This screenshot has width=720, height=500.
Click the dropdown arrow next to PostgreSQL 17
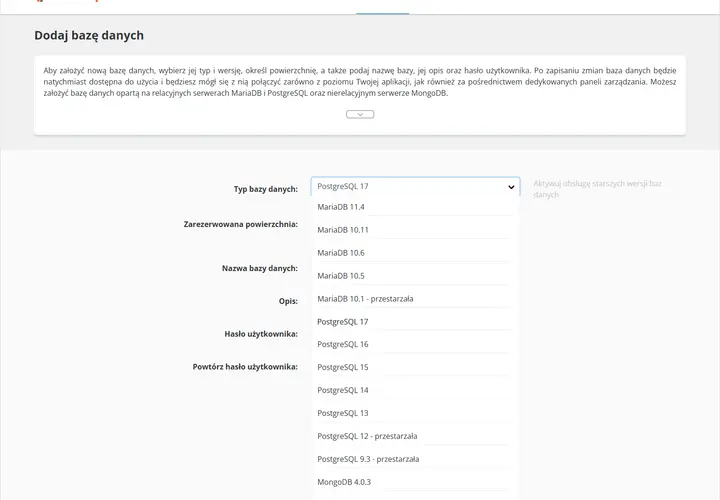click(511, 187)
